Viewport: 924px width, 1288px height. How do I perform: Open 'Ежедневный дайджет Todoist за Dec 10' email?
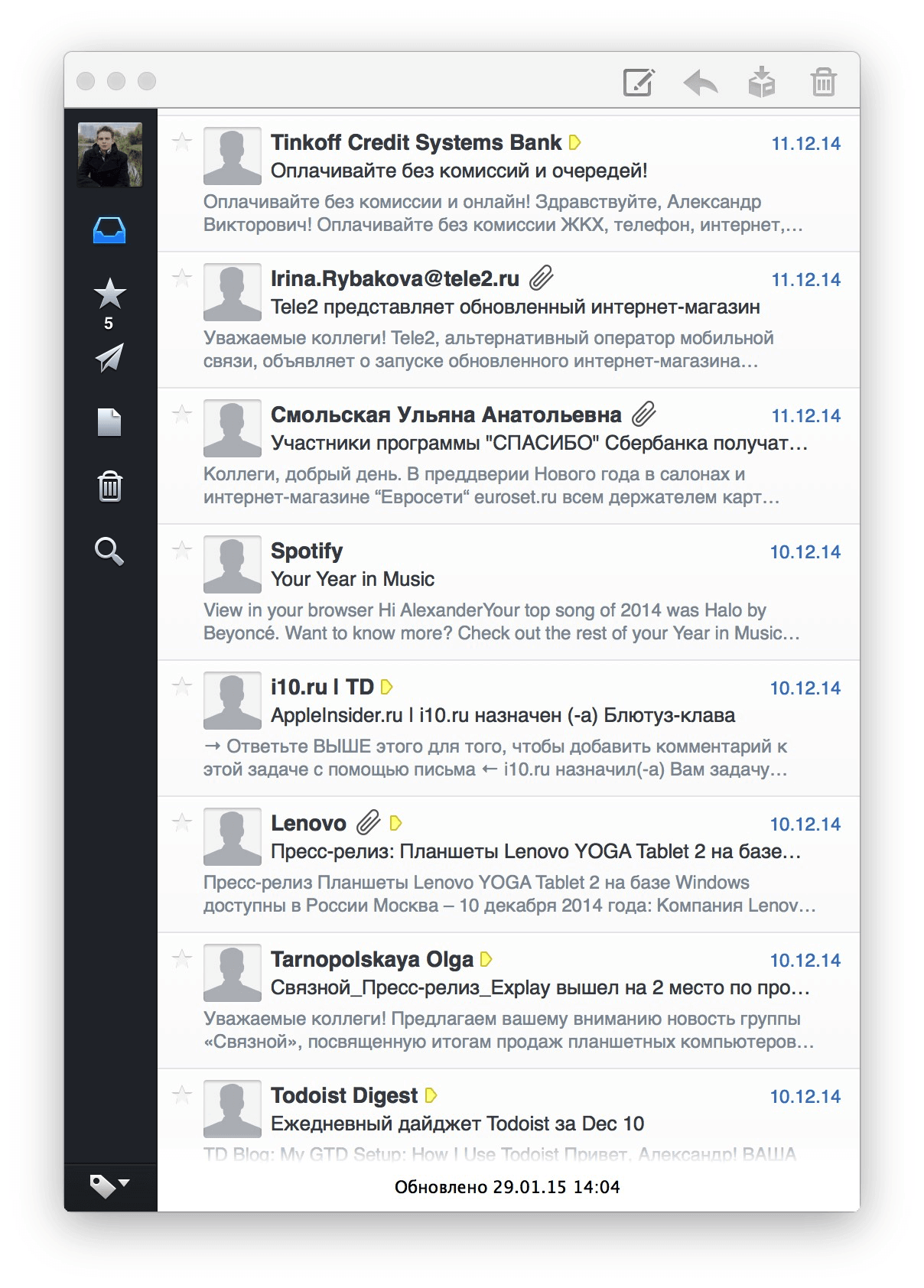(x=509, y=1117)
